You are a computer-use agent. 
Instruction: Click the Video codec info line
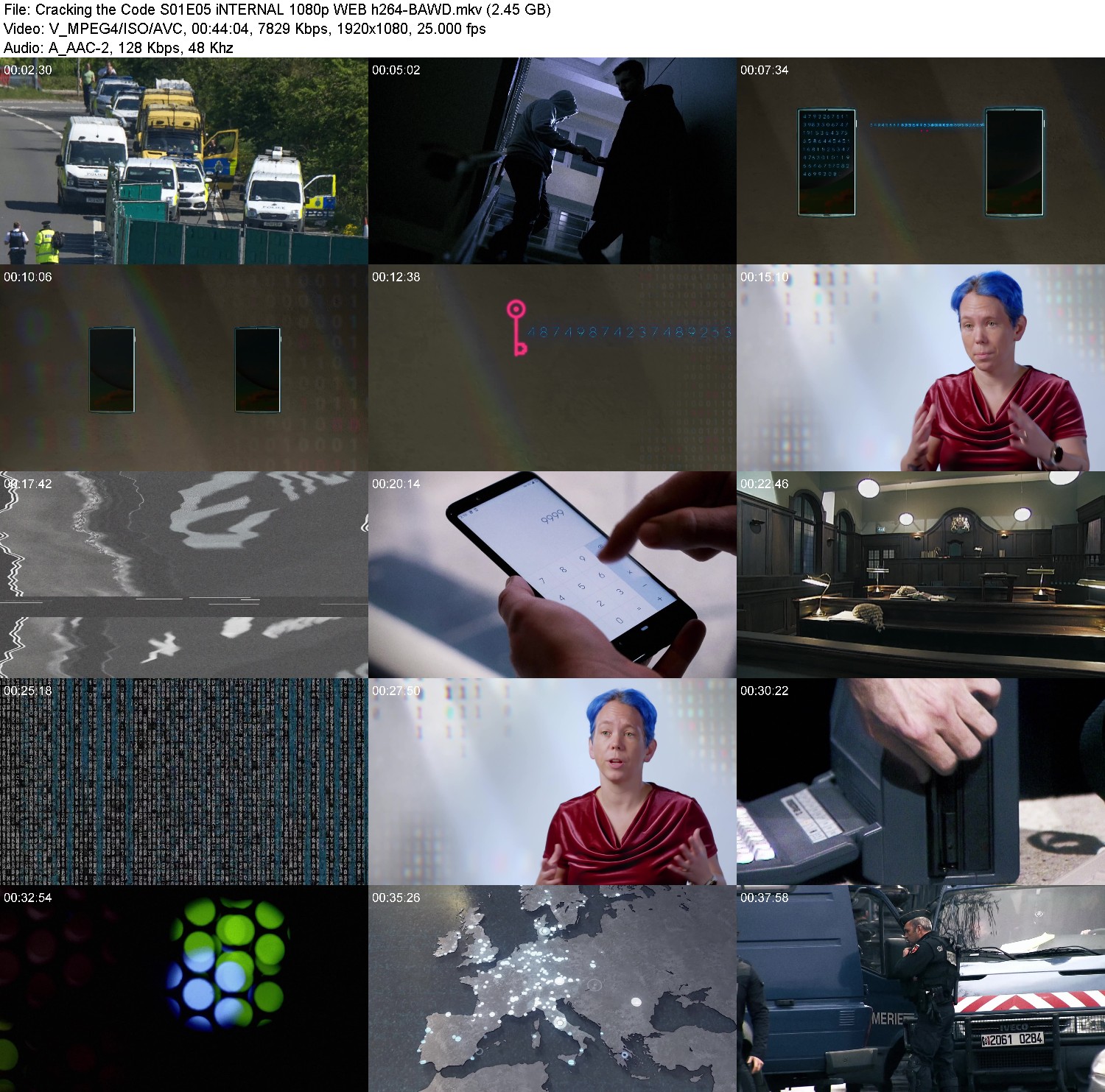(245, 29)
